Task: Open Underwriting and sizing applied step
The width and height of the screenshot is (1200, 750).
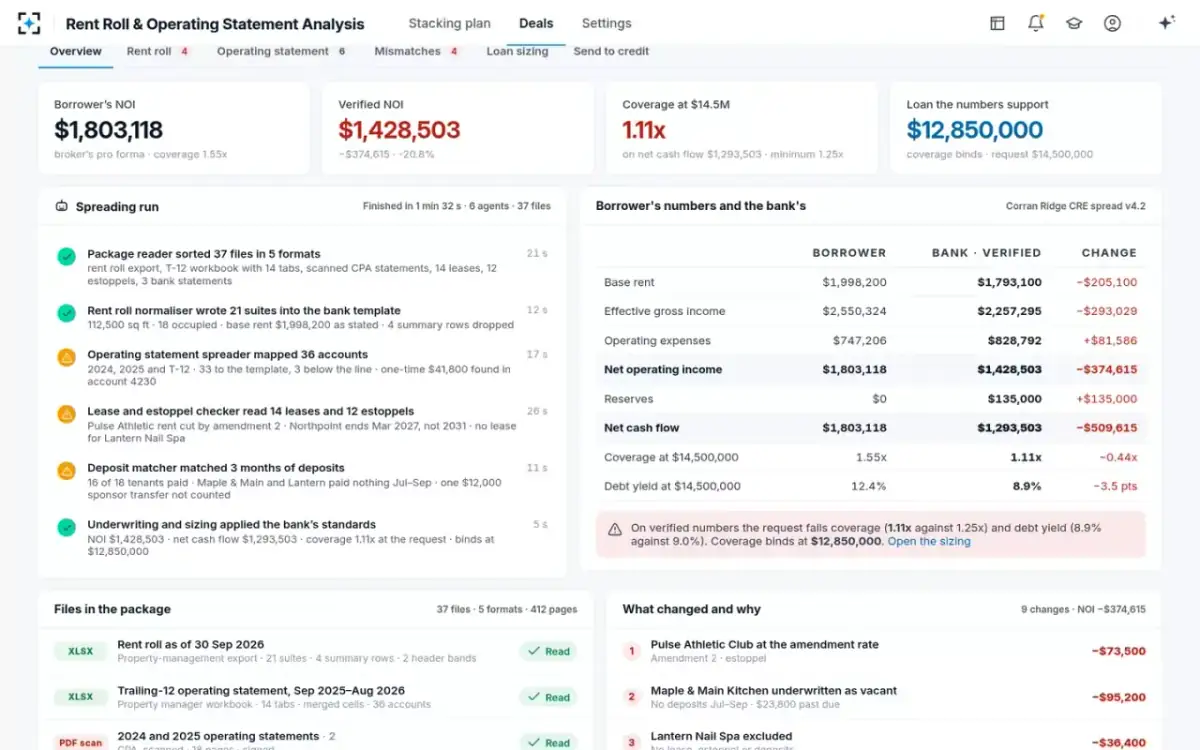Action: pyautogui.click(x=302, y=538)
